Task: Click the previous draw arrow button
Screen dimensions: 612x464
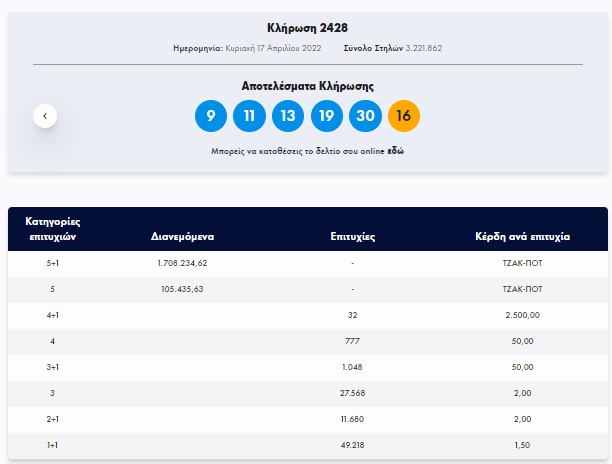Action: (45, 116)
